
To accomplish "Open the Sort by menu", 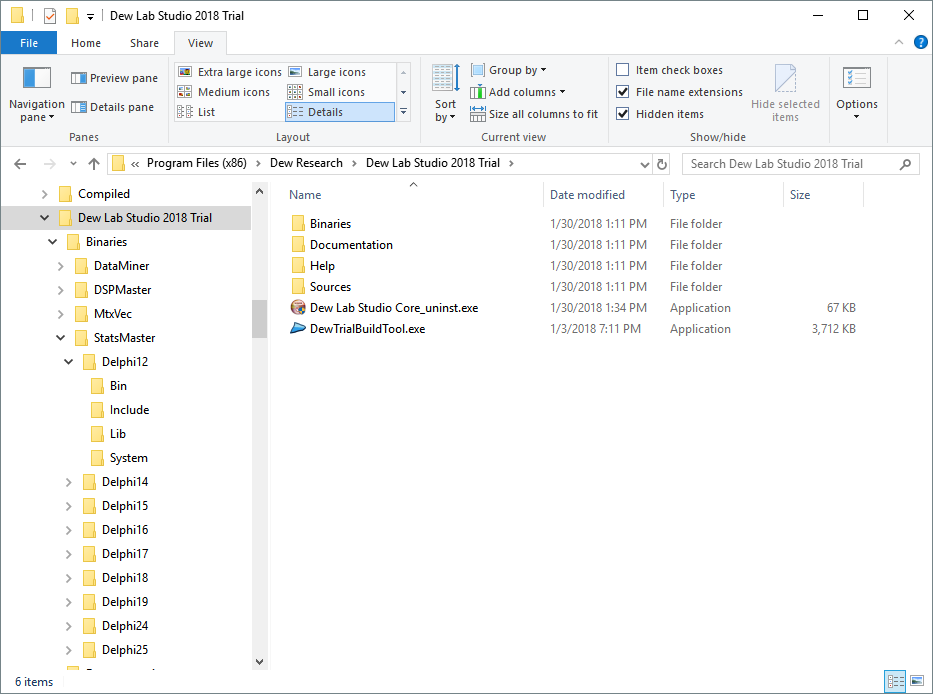I will tap(445, 94).
